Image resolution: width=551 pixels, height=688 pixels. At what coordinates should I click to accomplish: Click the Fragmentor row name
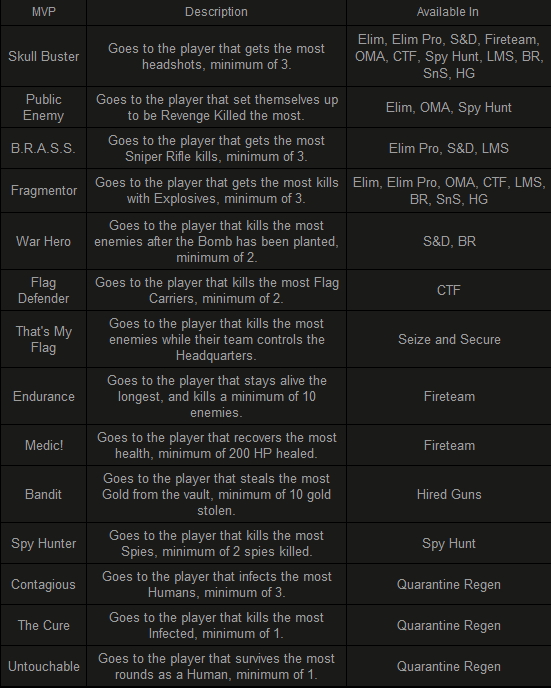pyautogui.click(x=43, y=190)
